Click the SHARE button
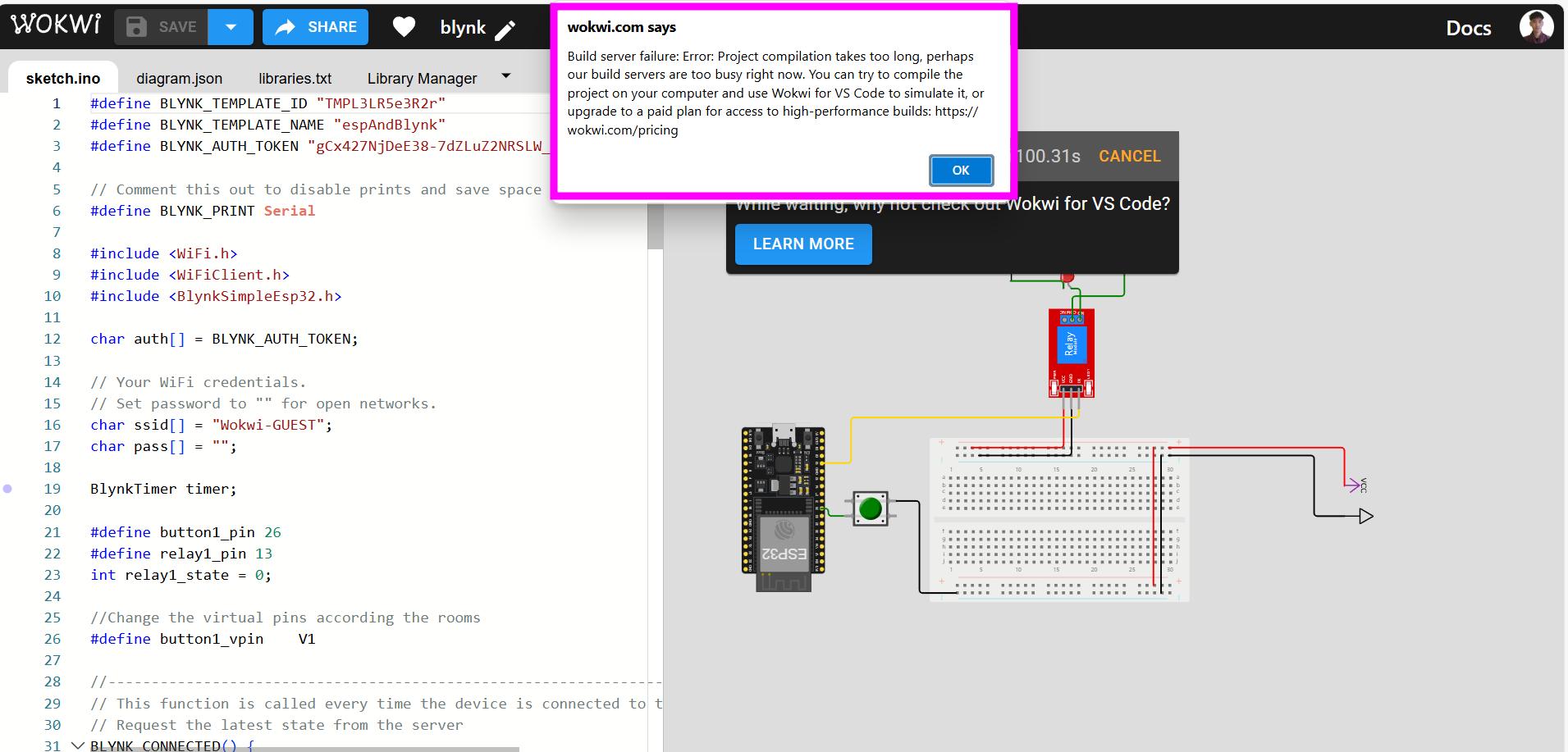This screenshot has width=1568, height=752. [315, 27]
